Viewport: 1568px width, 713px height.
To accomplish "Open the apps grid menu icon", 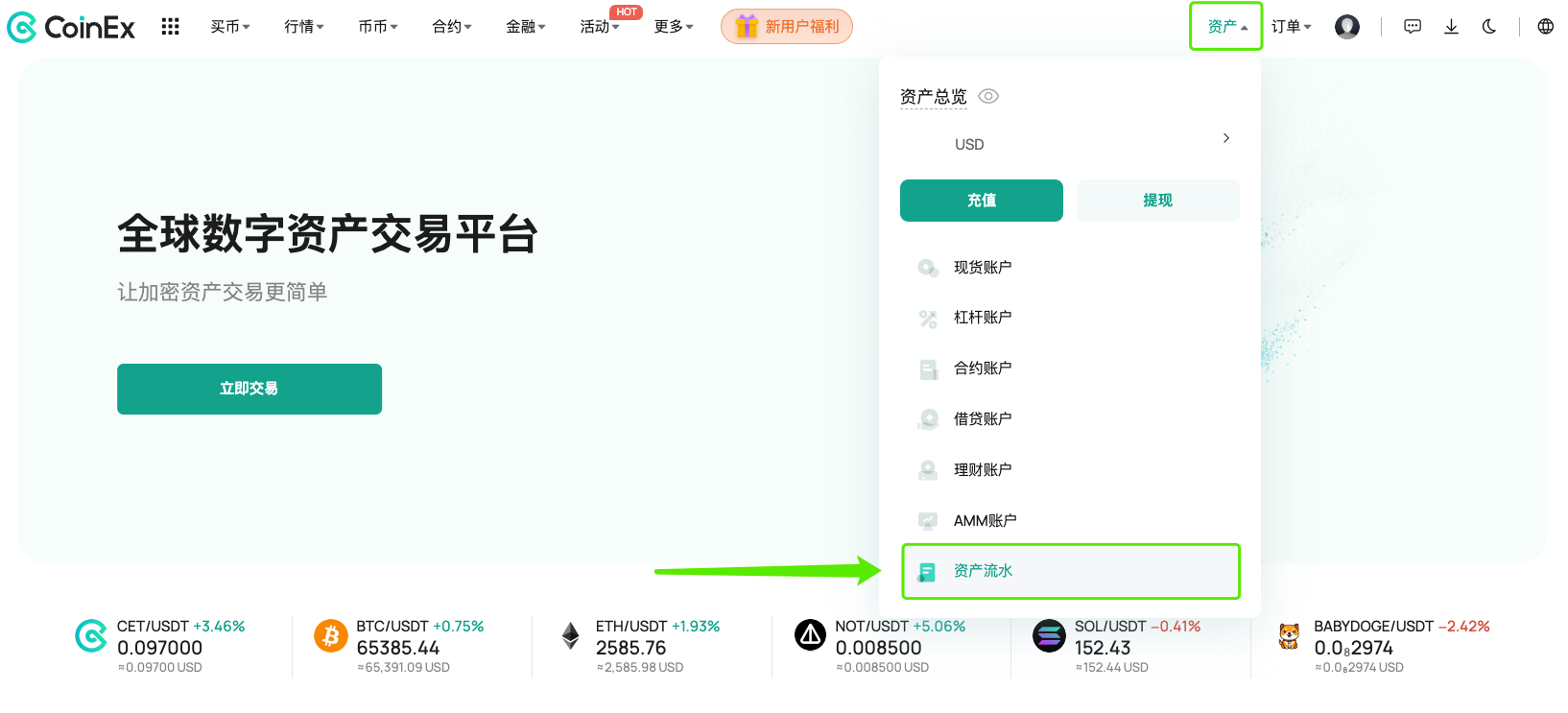I will coord(171,27).
